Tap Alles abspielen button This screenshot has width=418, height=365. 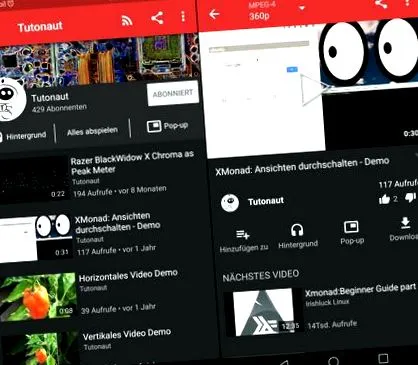tap(92, 131)
